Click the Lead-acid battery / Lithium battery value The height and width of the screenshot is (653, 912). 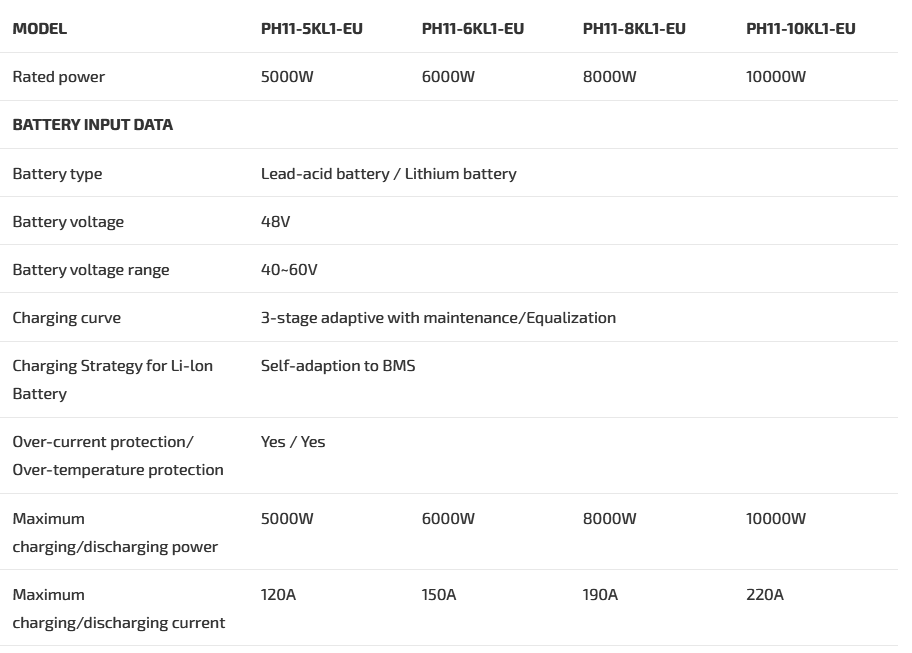click(388, 174)
